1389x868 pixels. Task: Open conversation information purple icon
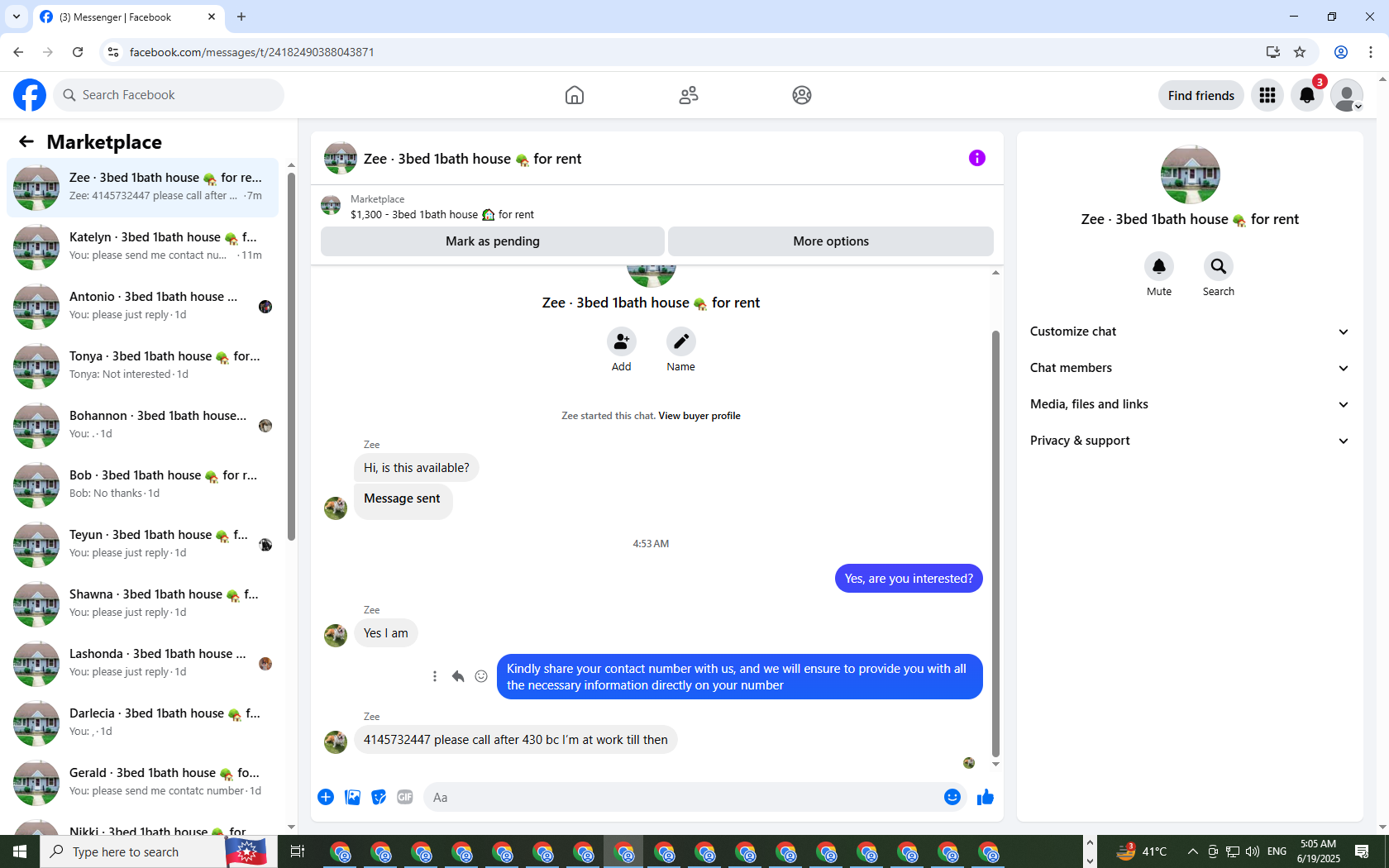tap(977, 158)
